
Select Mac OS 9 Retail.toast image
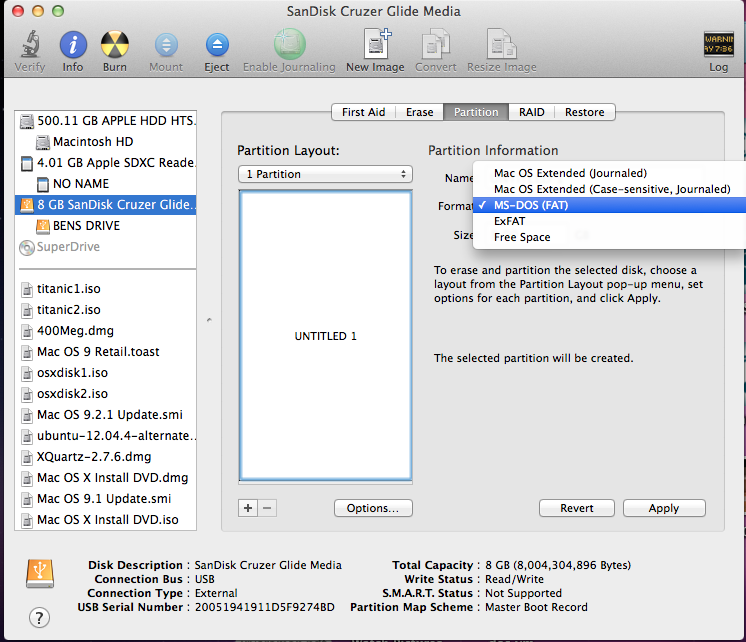[x=106, y=352]
